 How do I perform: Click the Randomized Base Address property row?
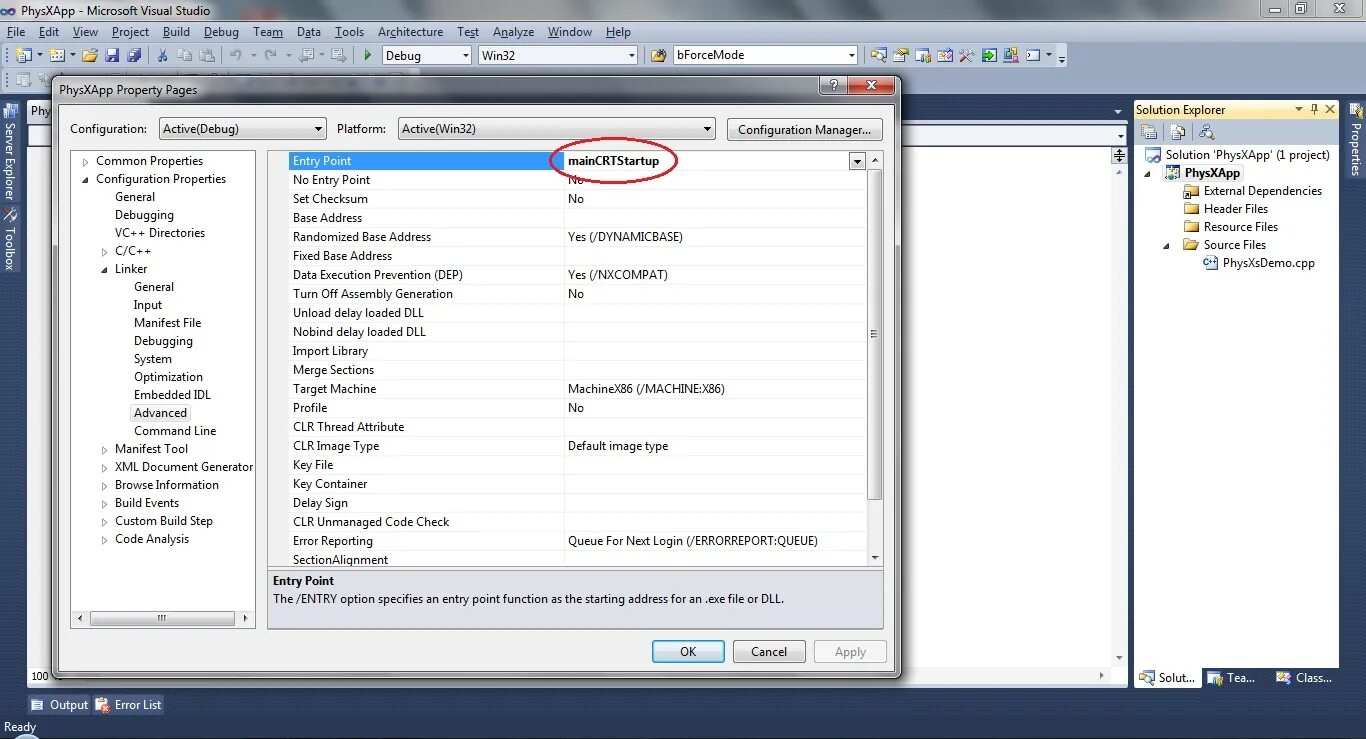pyautogui.click(x=578, y=237)
